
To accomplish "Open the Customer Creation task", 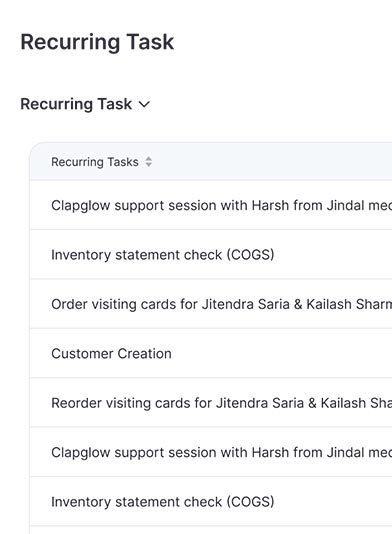I will click(211, 353).
